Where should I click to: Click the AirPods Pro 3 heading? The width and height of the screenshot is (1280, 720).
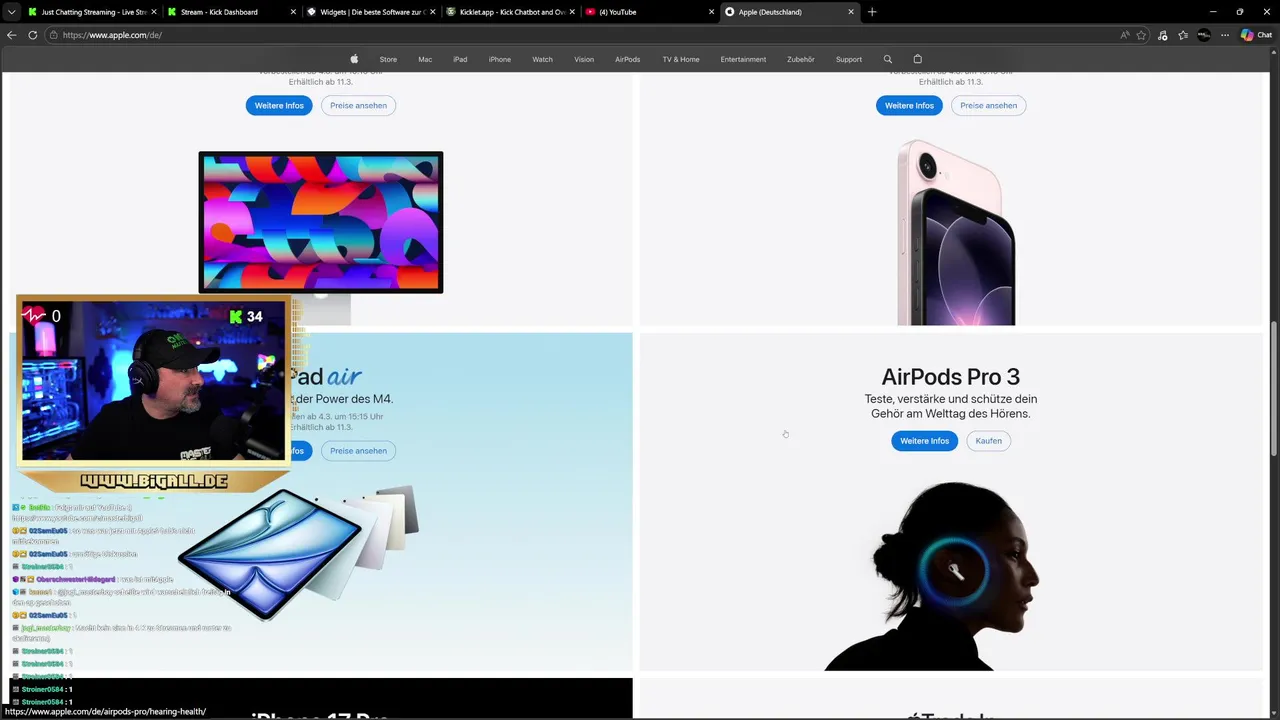pos(950,376)
